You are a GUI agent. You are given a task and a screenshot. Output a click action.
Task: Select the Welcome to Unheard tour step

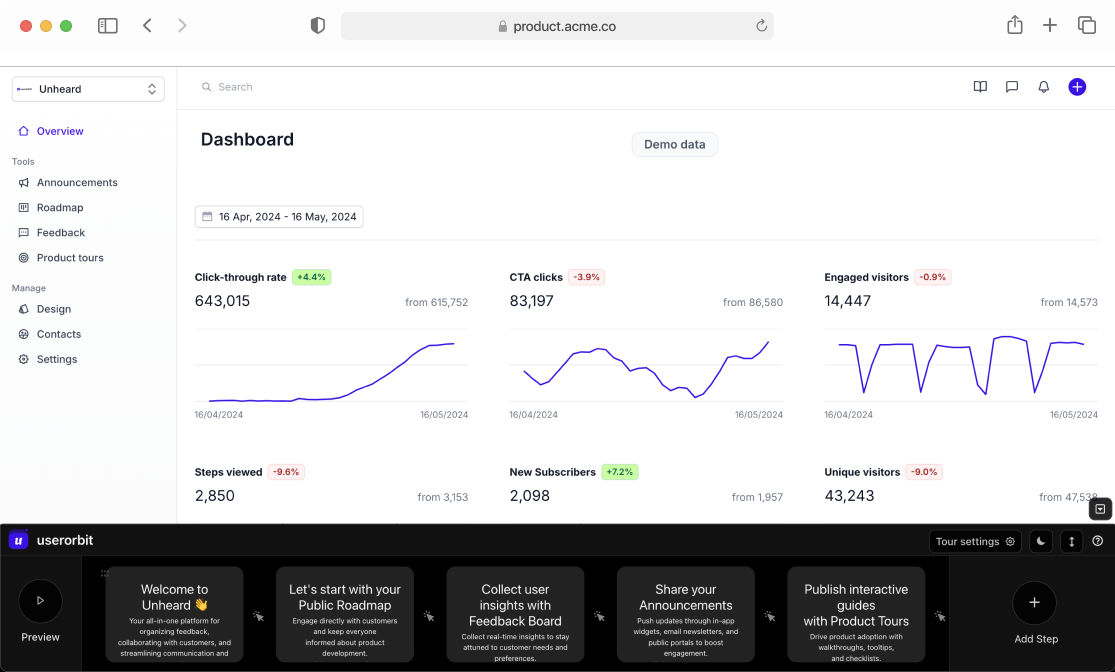(174, 614)
